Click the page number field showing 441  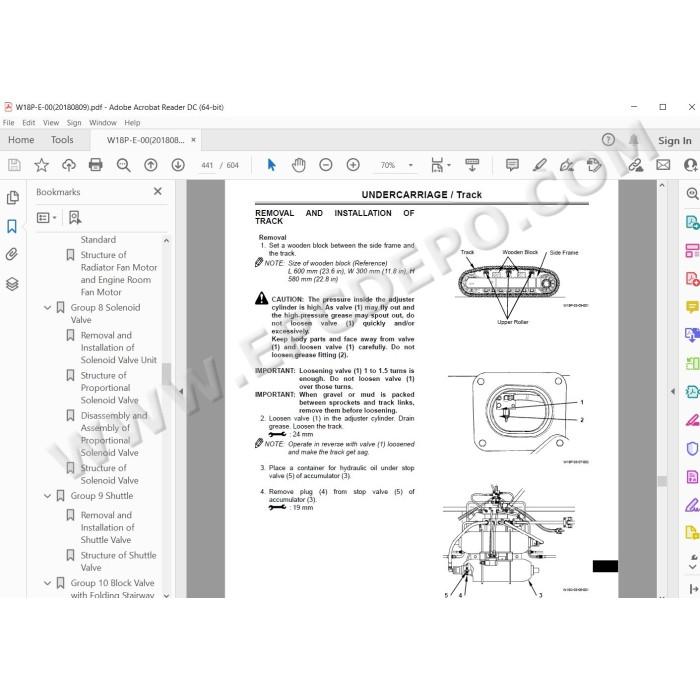[207, 165]
